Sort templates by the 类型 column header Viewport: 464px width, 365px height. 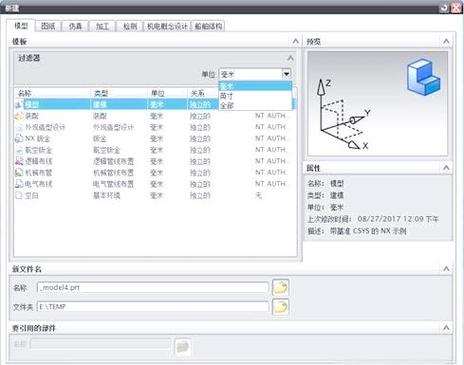click(119, 93)
